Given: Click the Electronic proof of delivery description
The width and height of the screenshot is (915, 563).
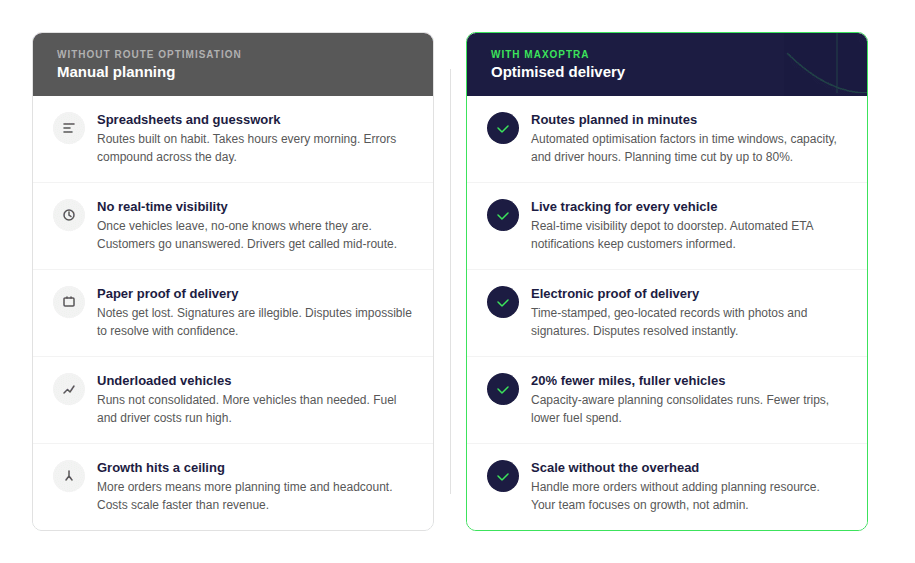Looking at the screenshot, I should (x=669, y=322).
